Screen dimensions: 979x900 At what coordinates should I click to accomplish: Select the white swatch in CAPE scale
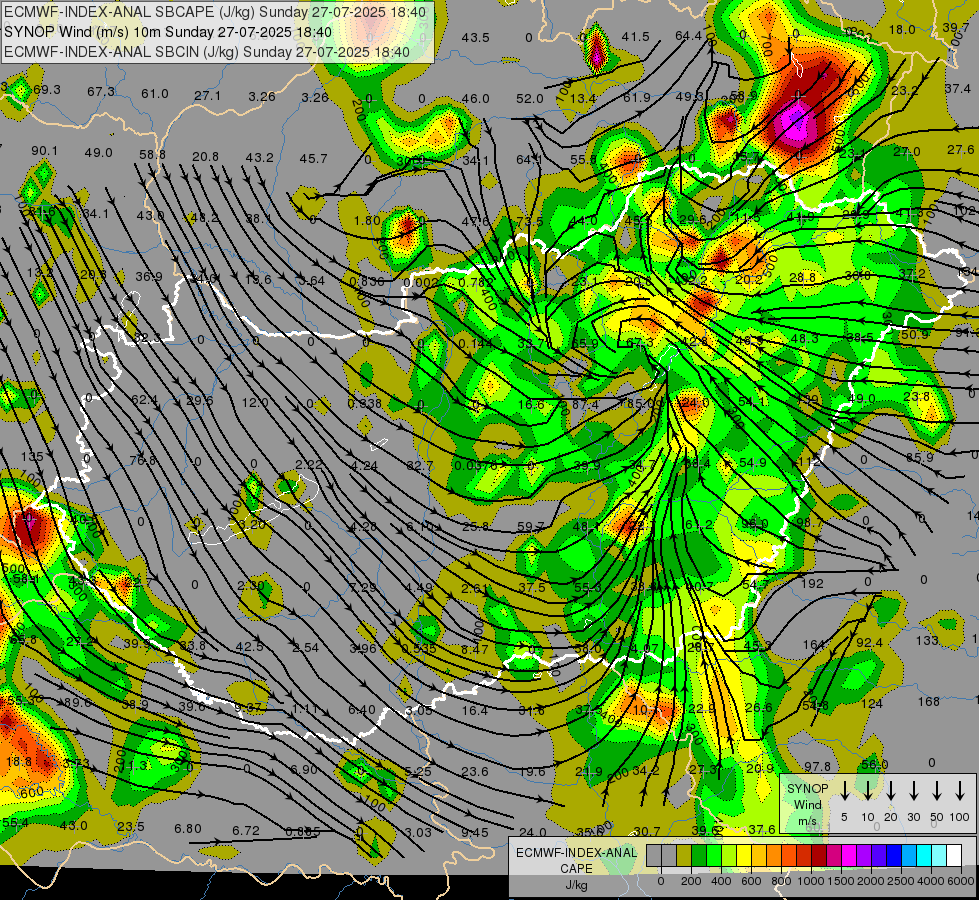click(x=953, y=855)
